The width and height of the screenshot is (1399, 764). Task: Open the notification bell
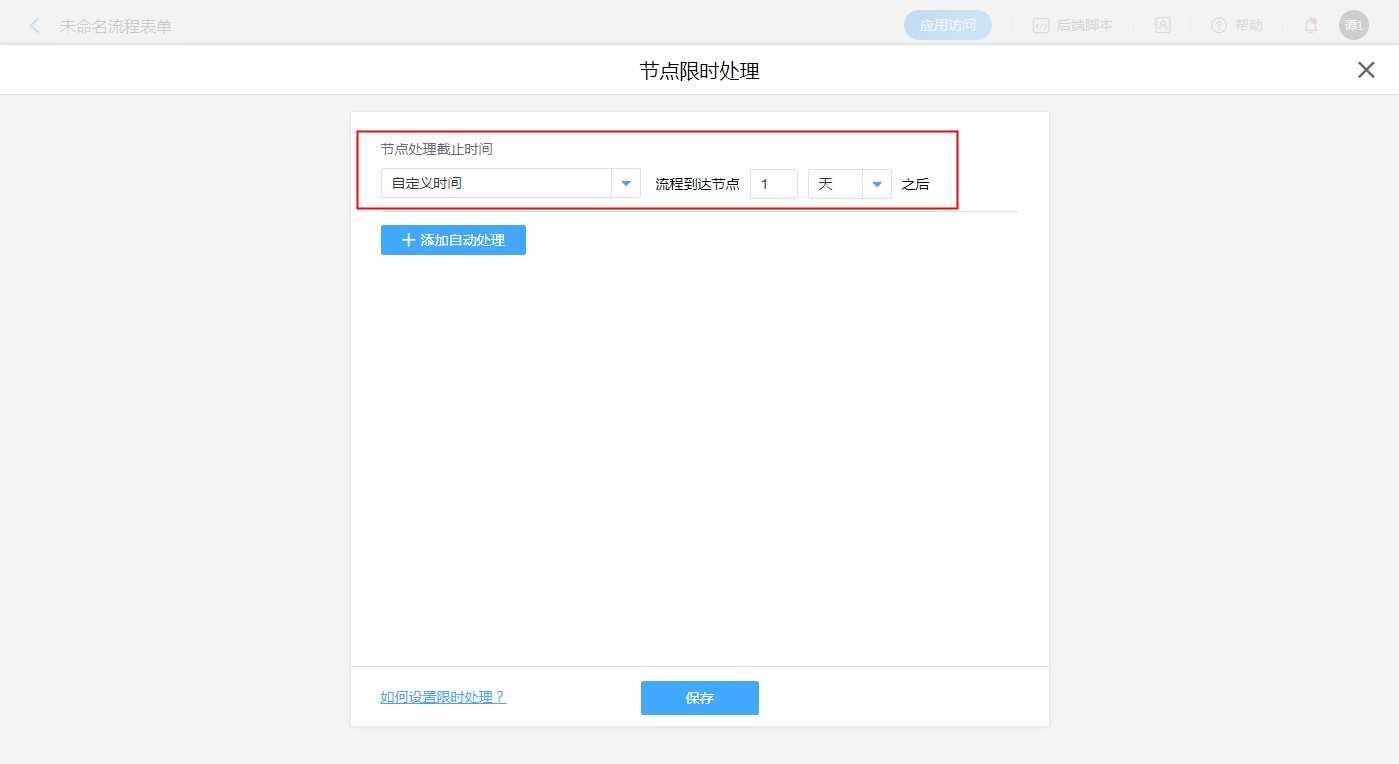tap(1311, 26)
